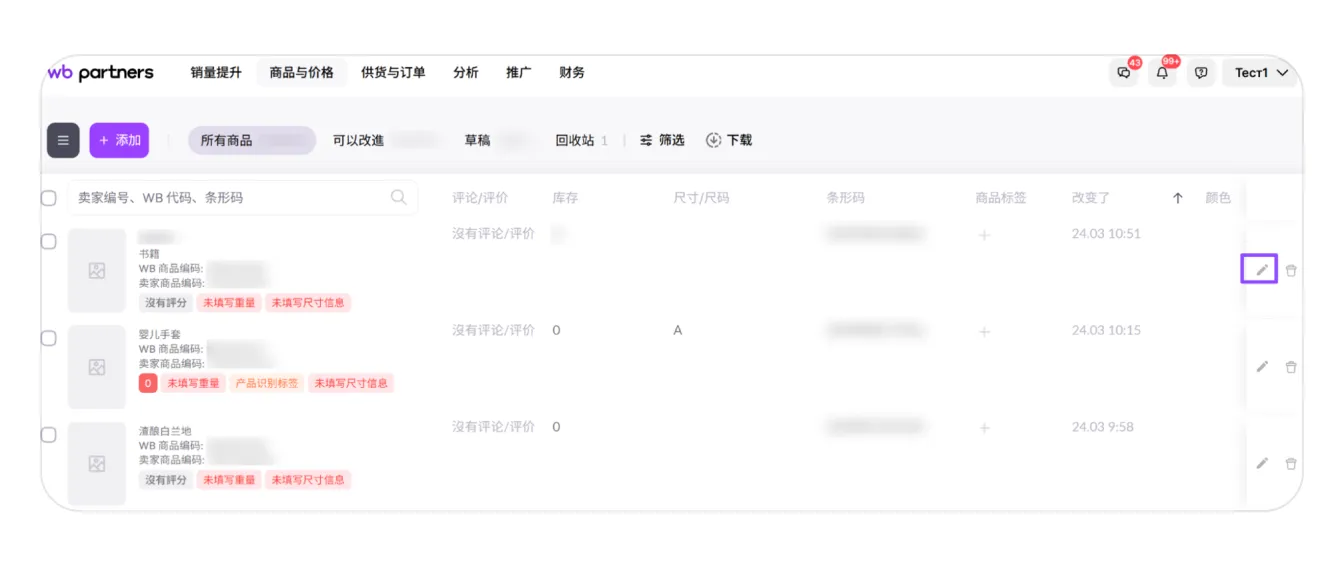Open the notifications bell icon
This screenshot has width=1344, height=566.
(1162, 73)
